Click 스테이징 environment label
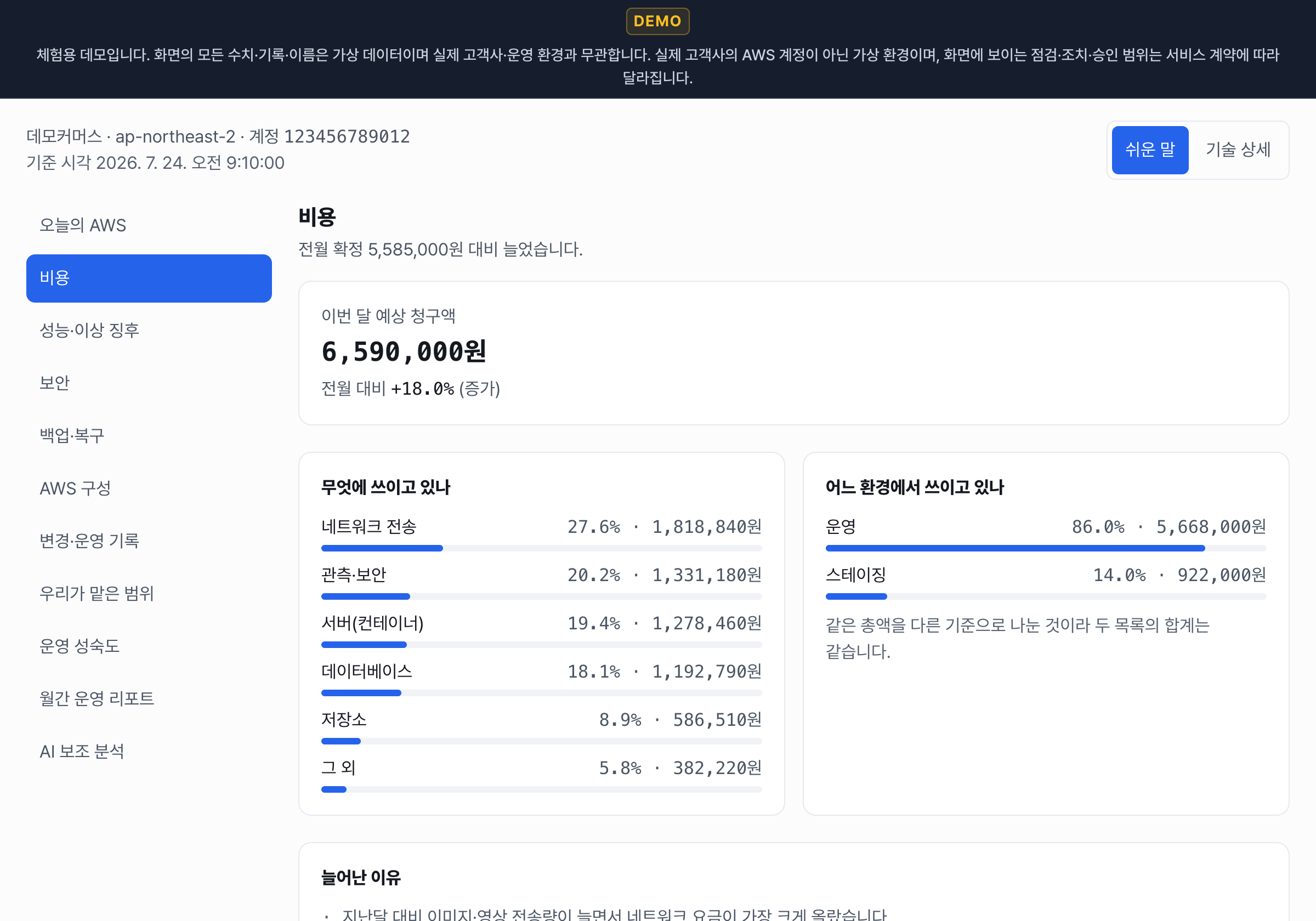Image resolution: width=1316 pixels, height=921 pixels. [856, 575]
